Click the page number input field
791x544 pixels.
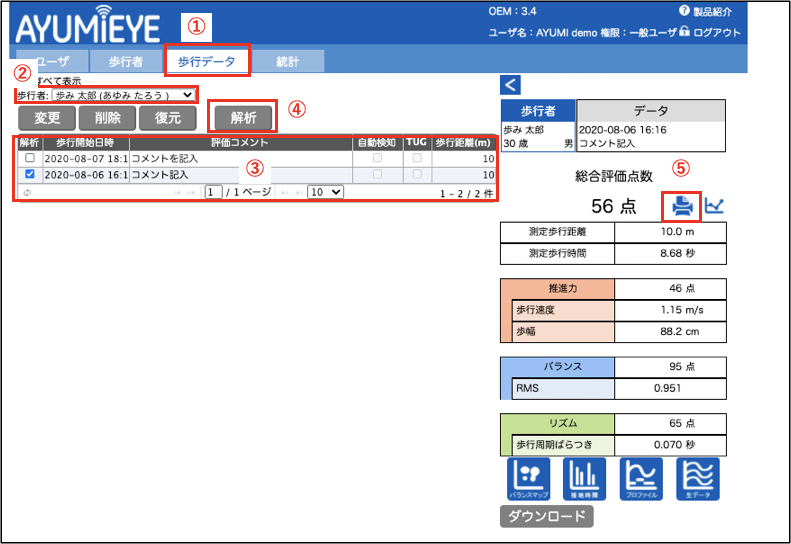[213, 191]
